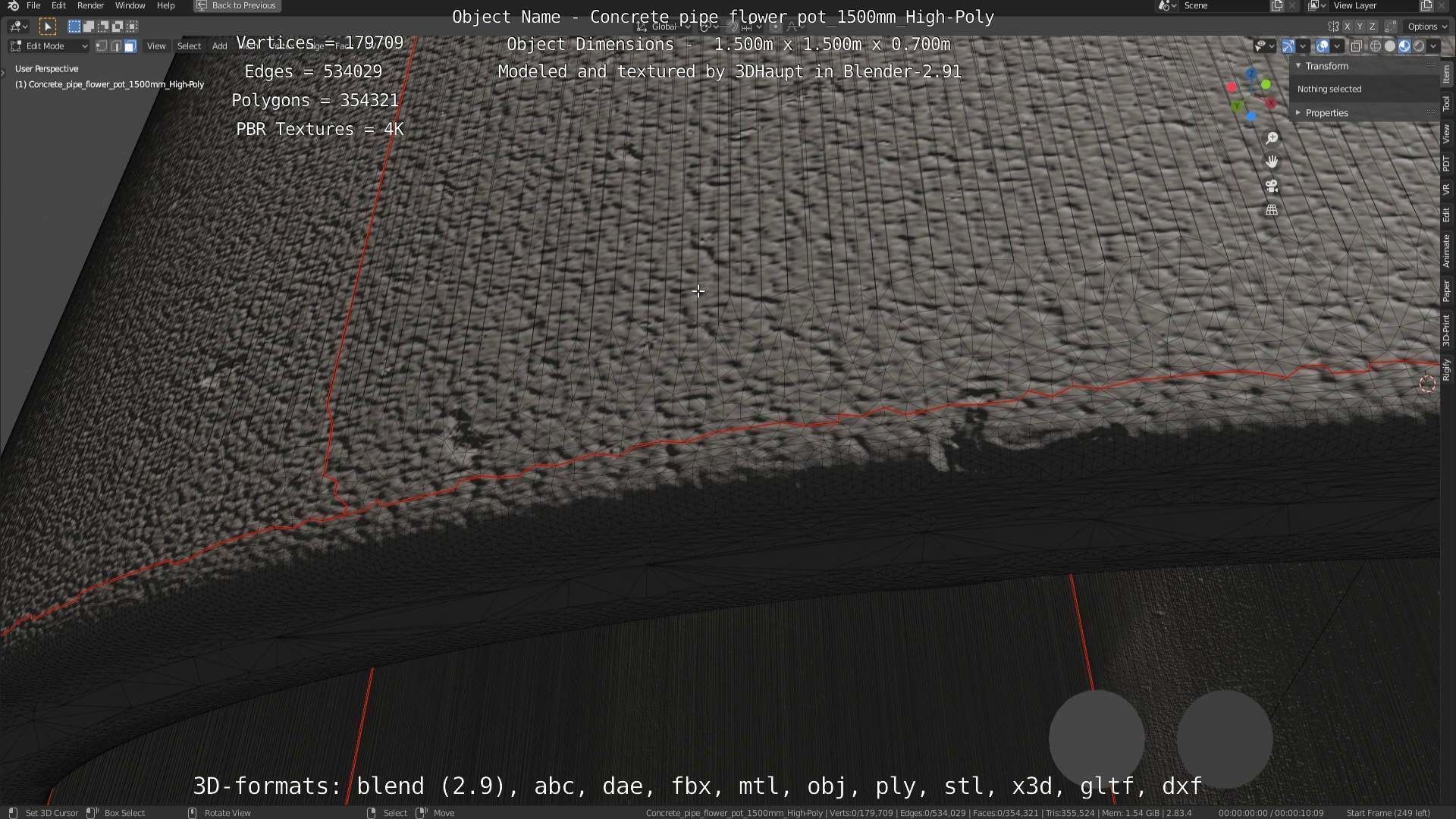Image resolution: width=1456 pixels, height=819 pixels.
Task: Click the zoom view magnifier icon
Action: click(x=1272, y=138)
